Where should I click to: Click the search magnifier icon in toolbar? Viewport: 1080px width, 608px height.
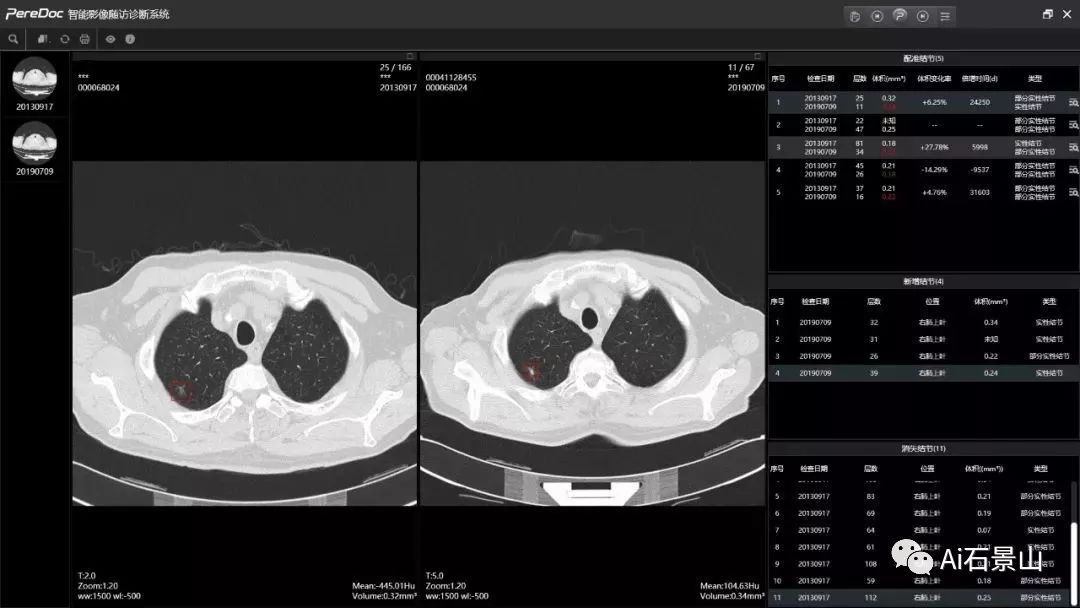coord(13,39)
